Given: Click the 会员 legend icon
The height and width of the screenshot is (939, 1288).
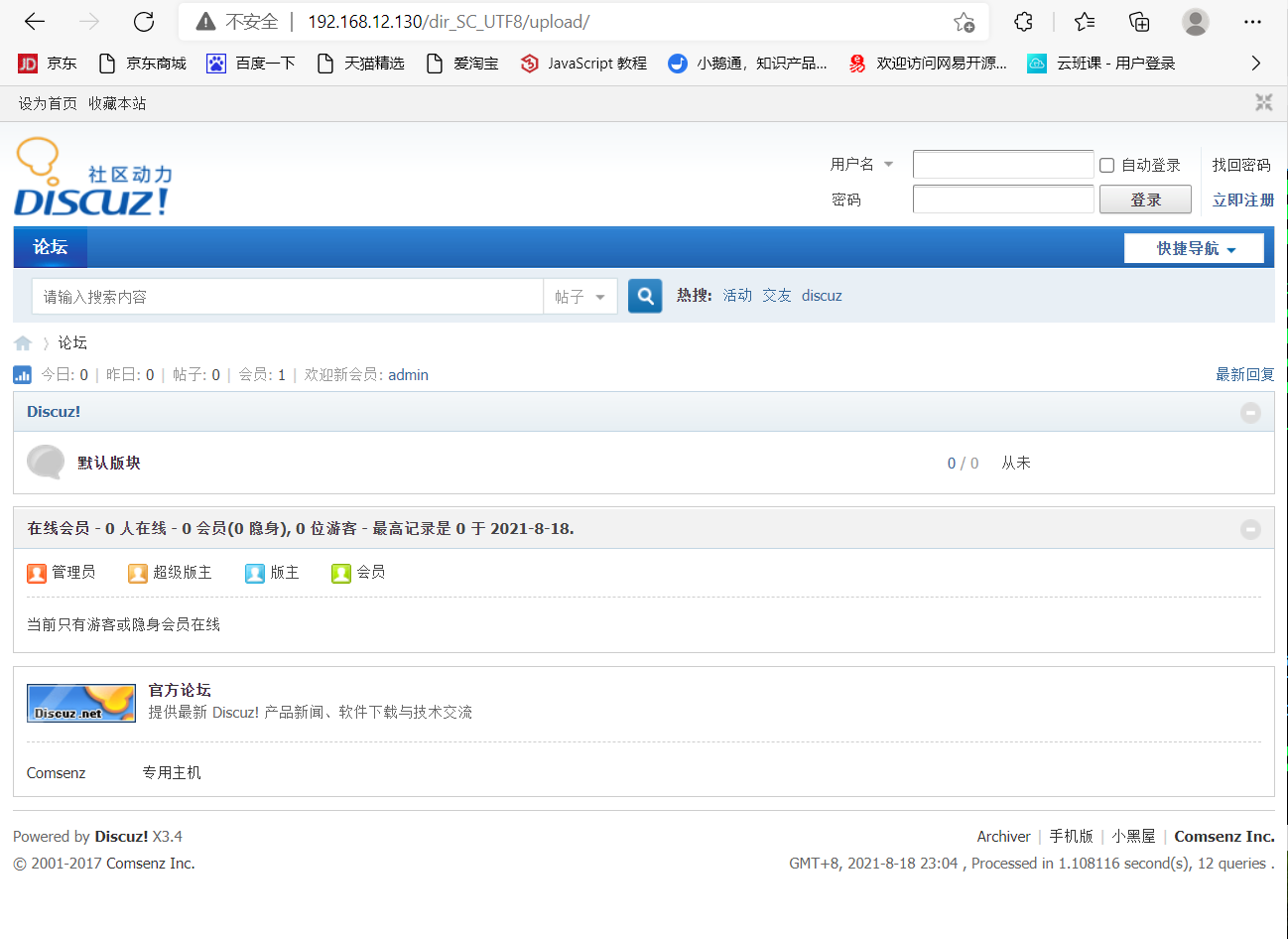Looking at the screenshot, I should pyautogui.click(x=341, y=573).
